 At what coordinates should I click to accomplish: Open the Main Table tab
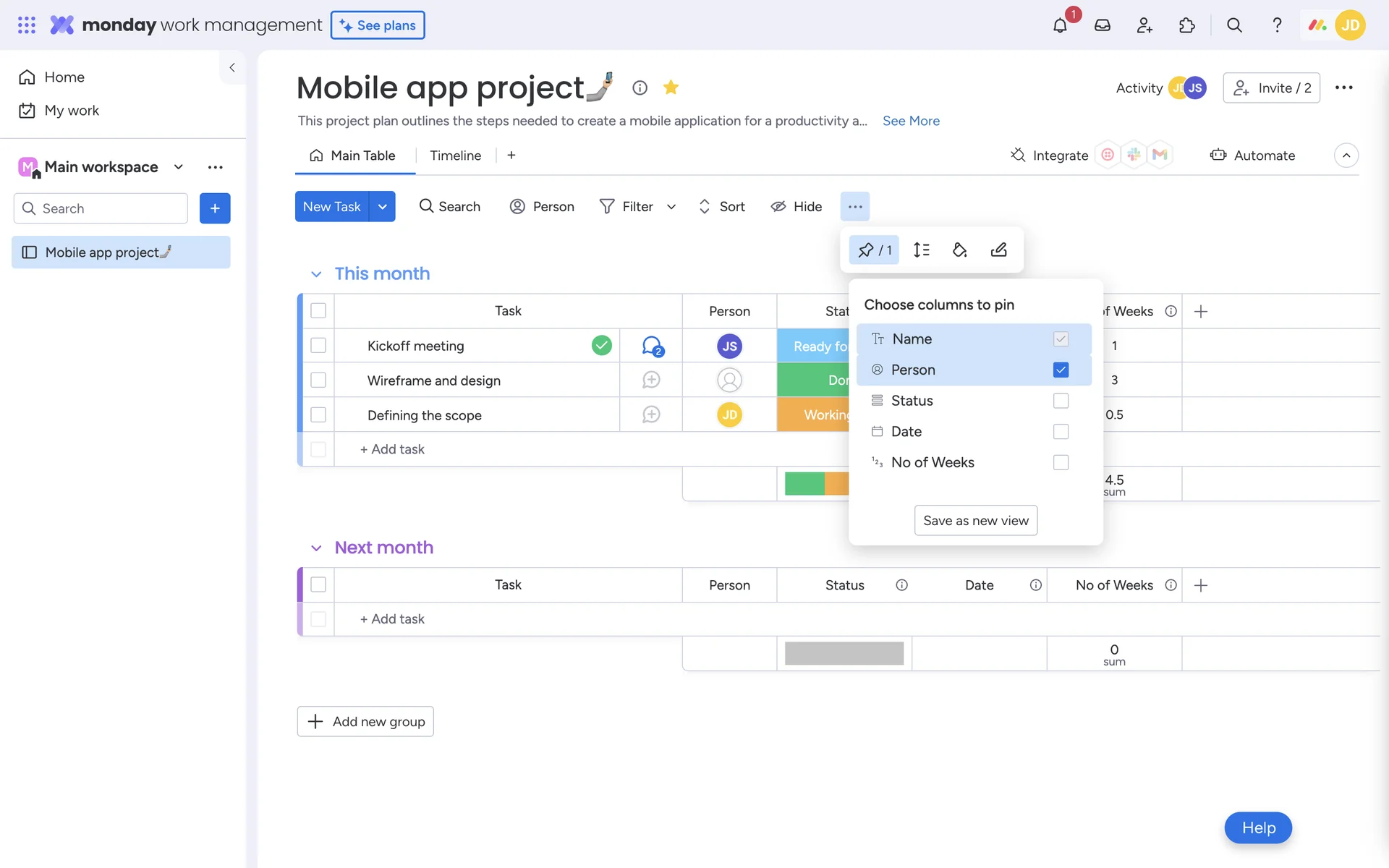pyautogui.click(x=354, y=156)
